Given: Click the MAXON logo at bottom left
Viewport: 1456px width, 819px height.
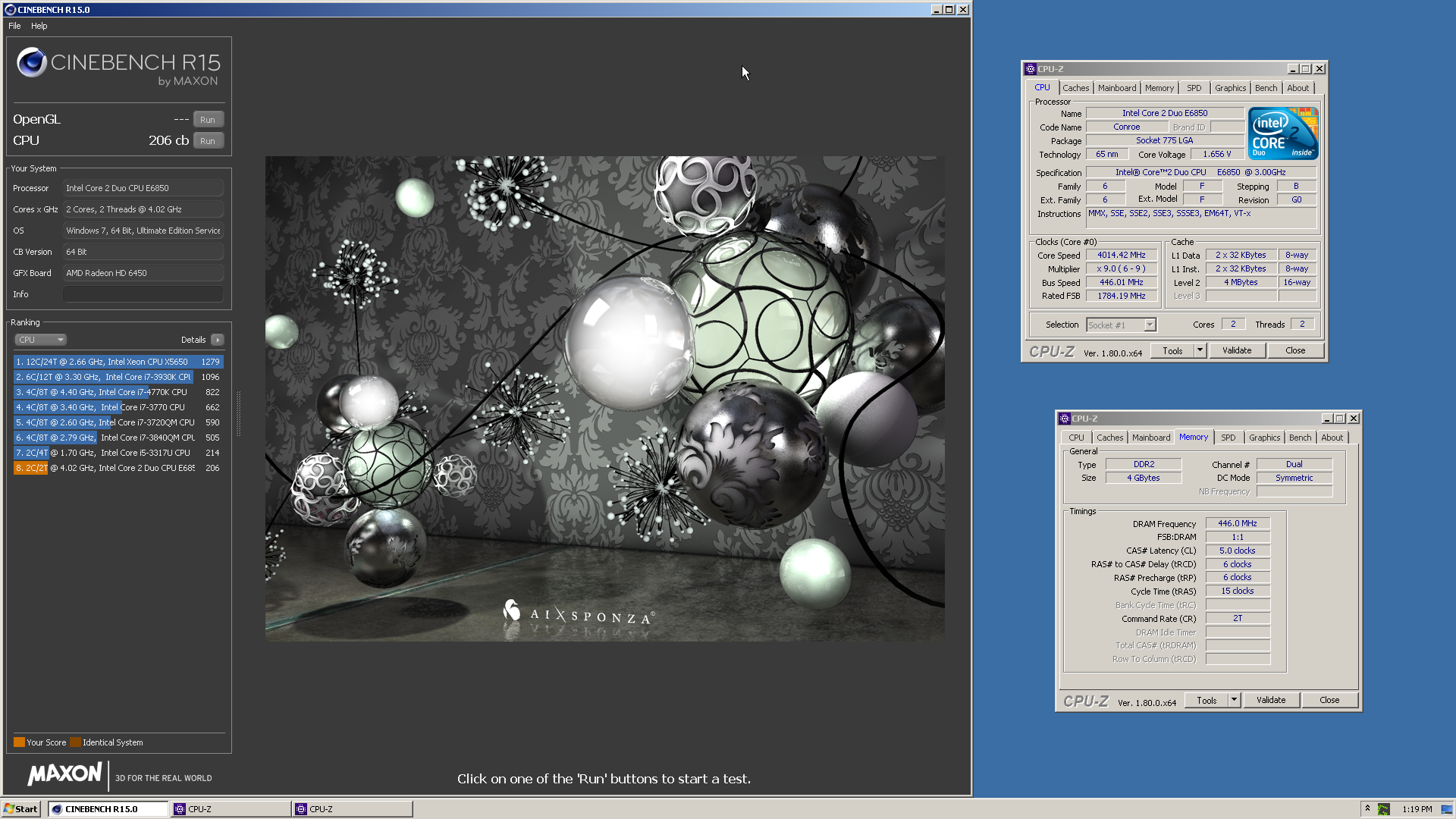Looking at the screenshot, I should click(x=64, y=773).
